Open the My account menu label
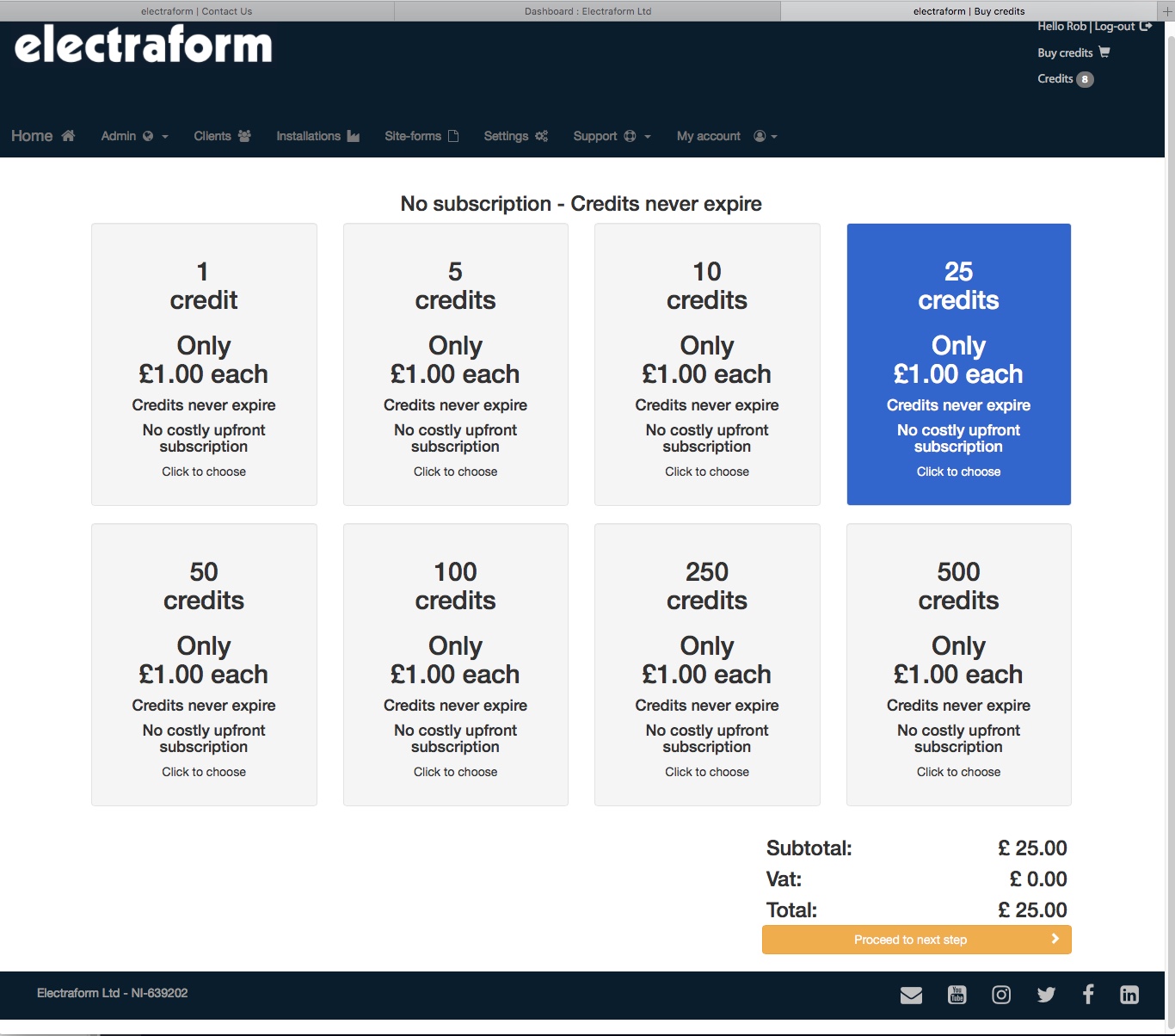 pos(709,136)
